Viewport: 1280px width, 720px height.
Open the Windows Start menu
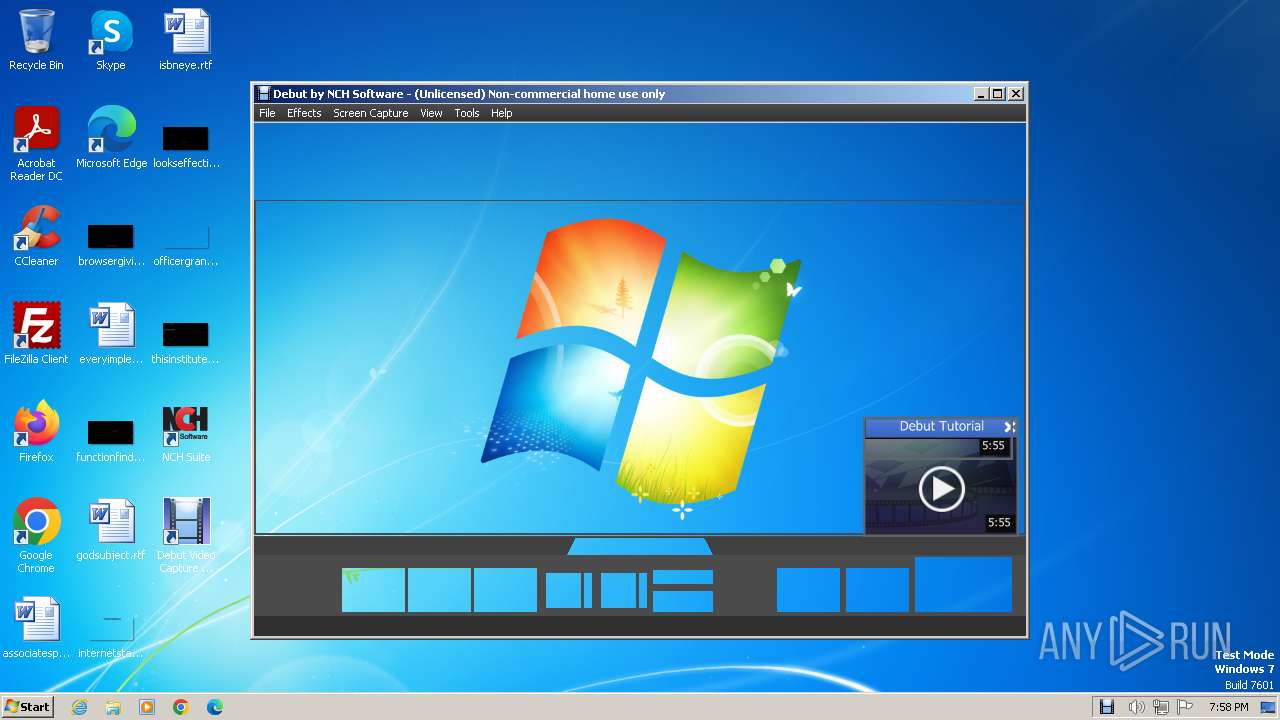point(27,706)
